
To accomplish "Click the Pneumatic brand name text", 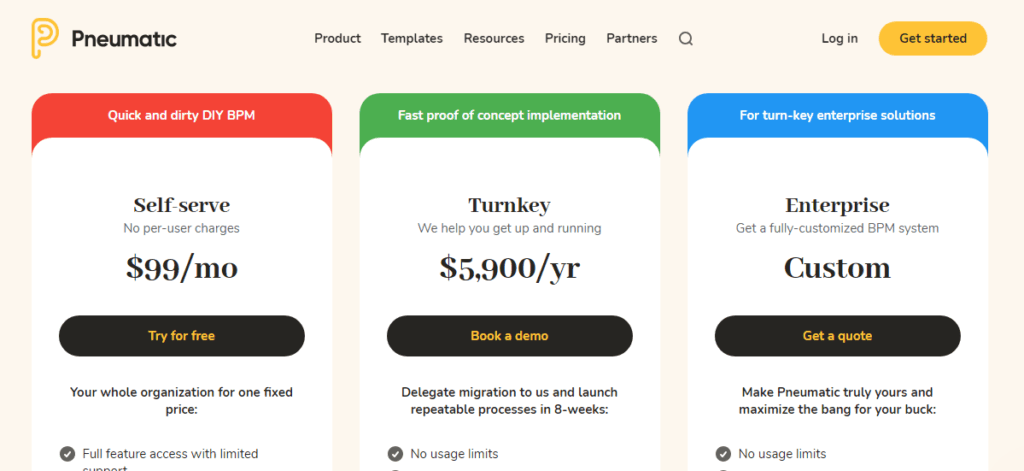I will tap(124, 39).
